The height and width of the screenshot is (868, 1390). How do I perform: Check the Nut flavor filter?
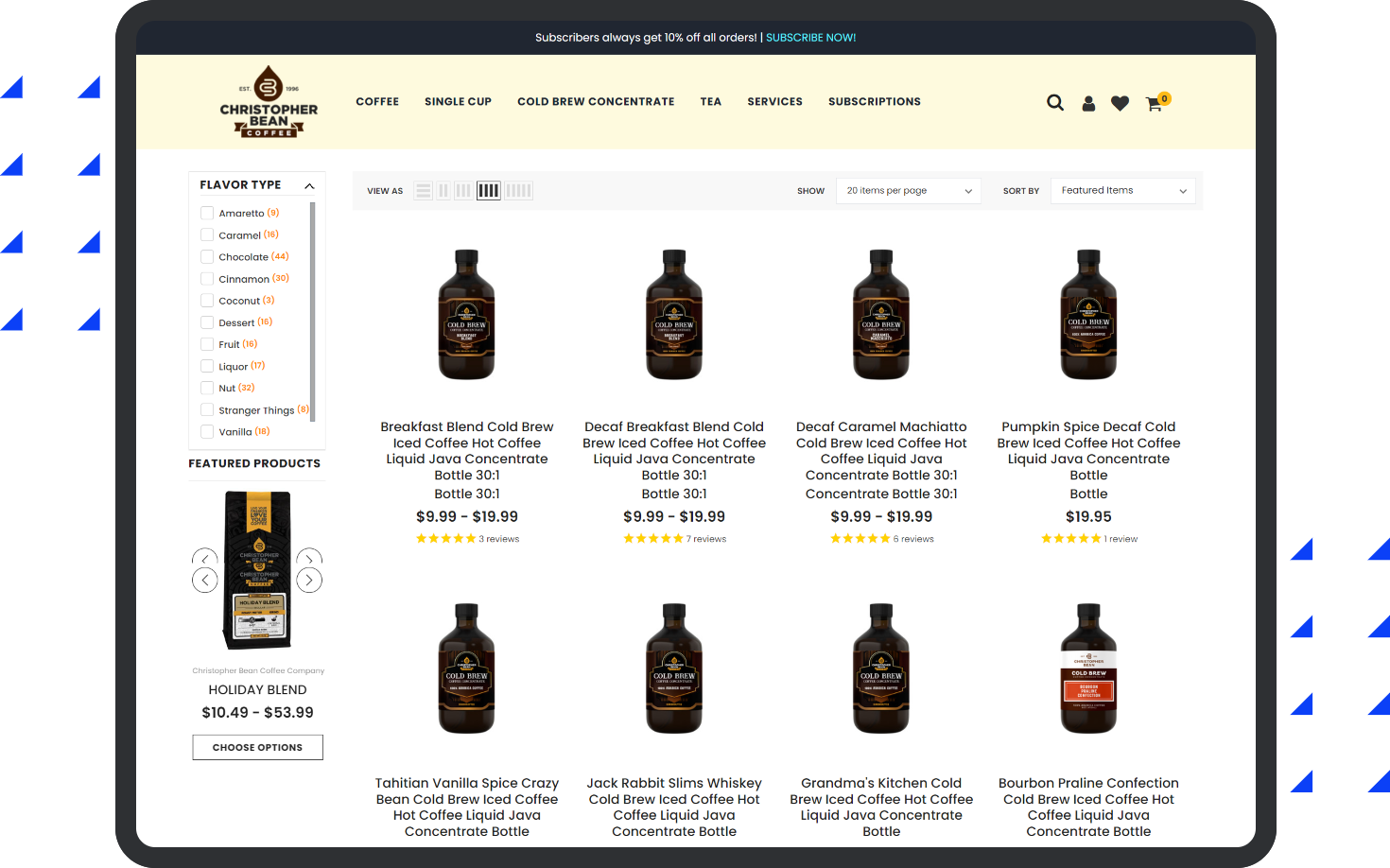(x=207, y=388)
